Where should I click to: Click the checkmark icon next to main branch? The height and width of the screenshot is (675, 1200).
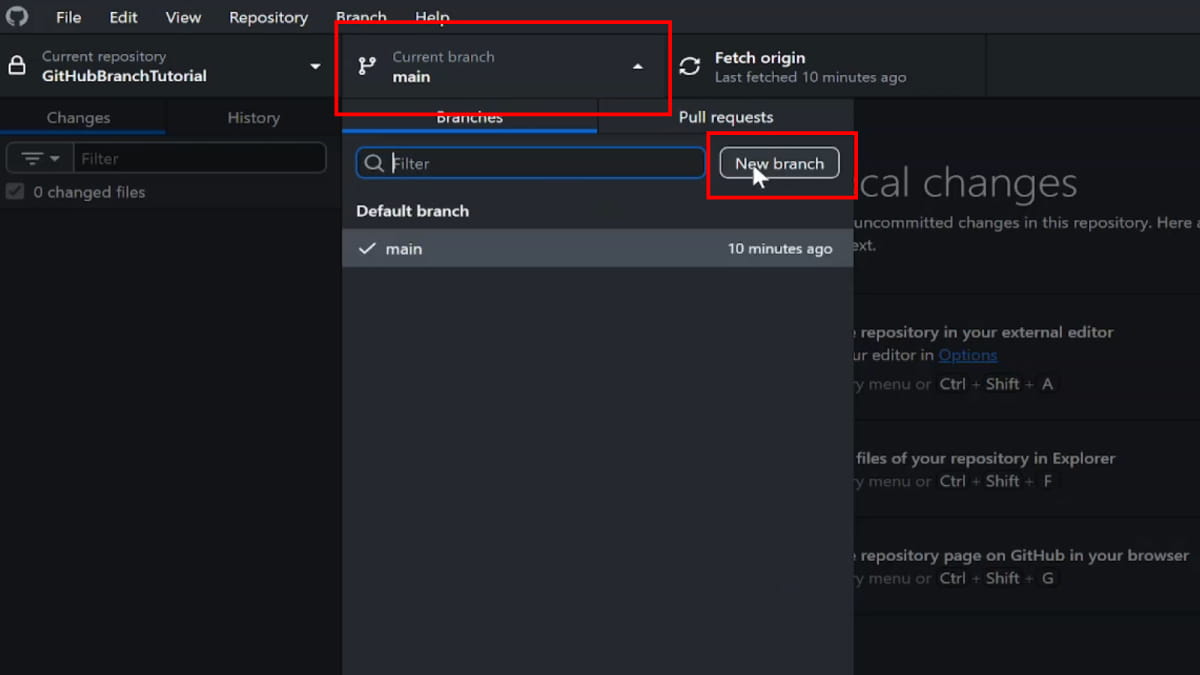click(367, 248)
